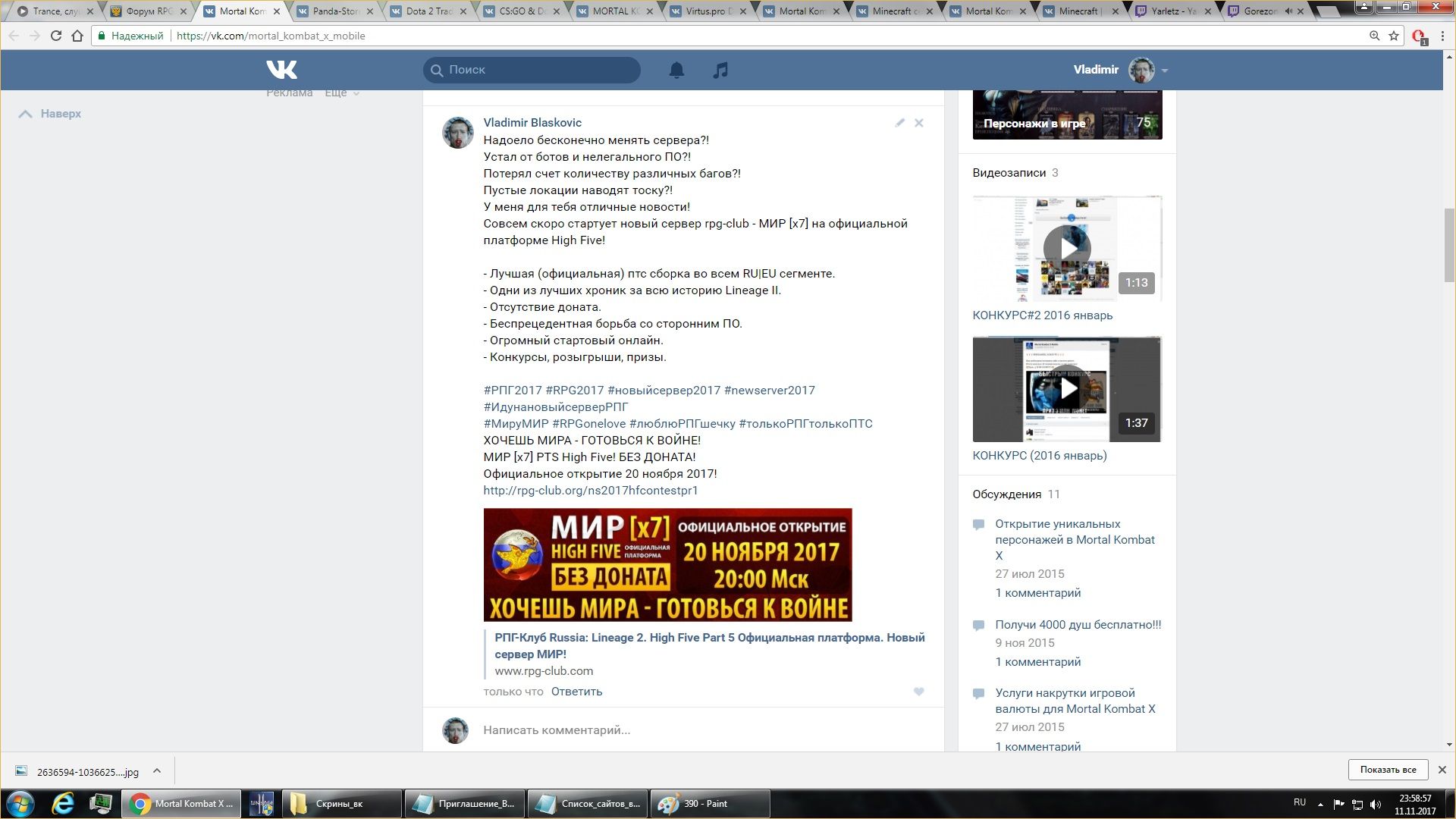Reload the page with the refresh icon

coord(55,36)
